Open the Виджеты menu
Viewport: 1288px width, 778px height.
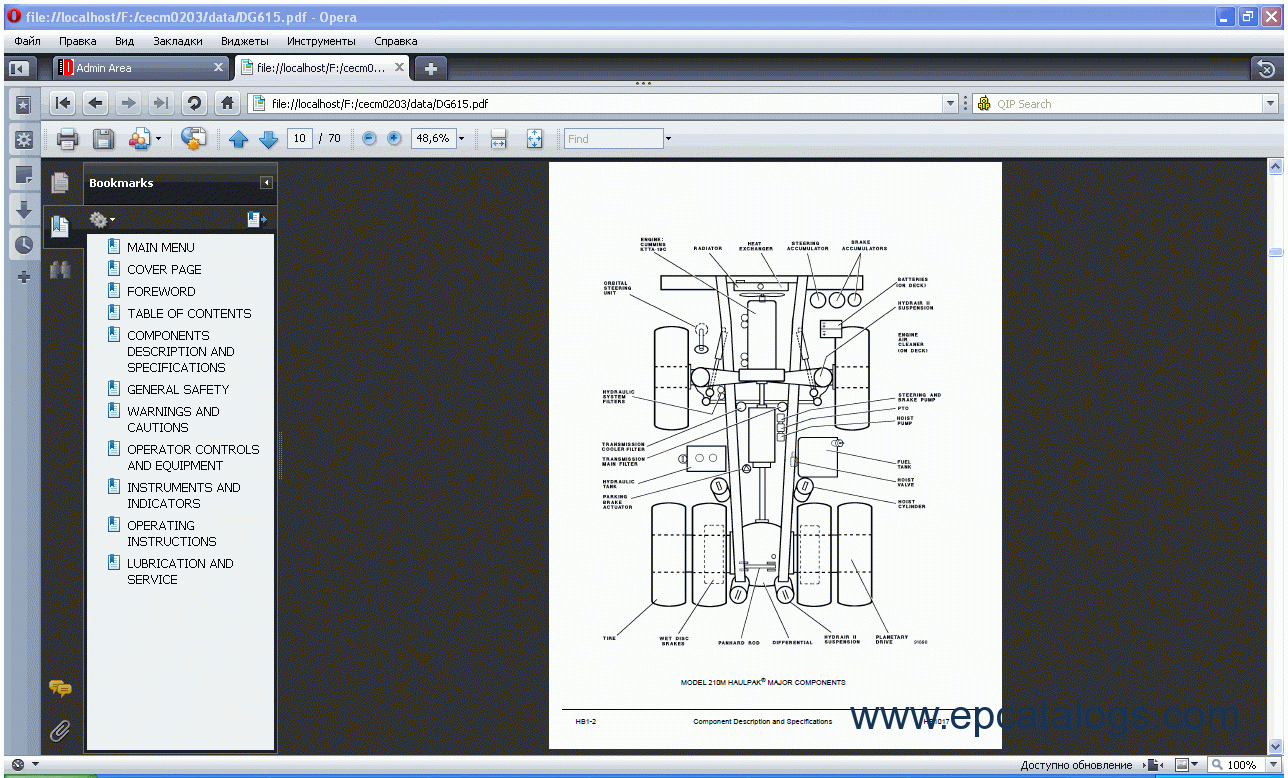tap(244, 41)
